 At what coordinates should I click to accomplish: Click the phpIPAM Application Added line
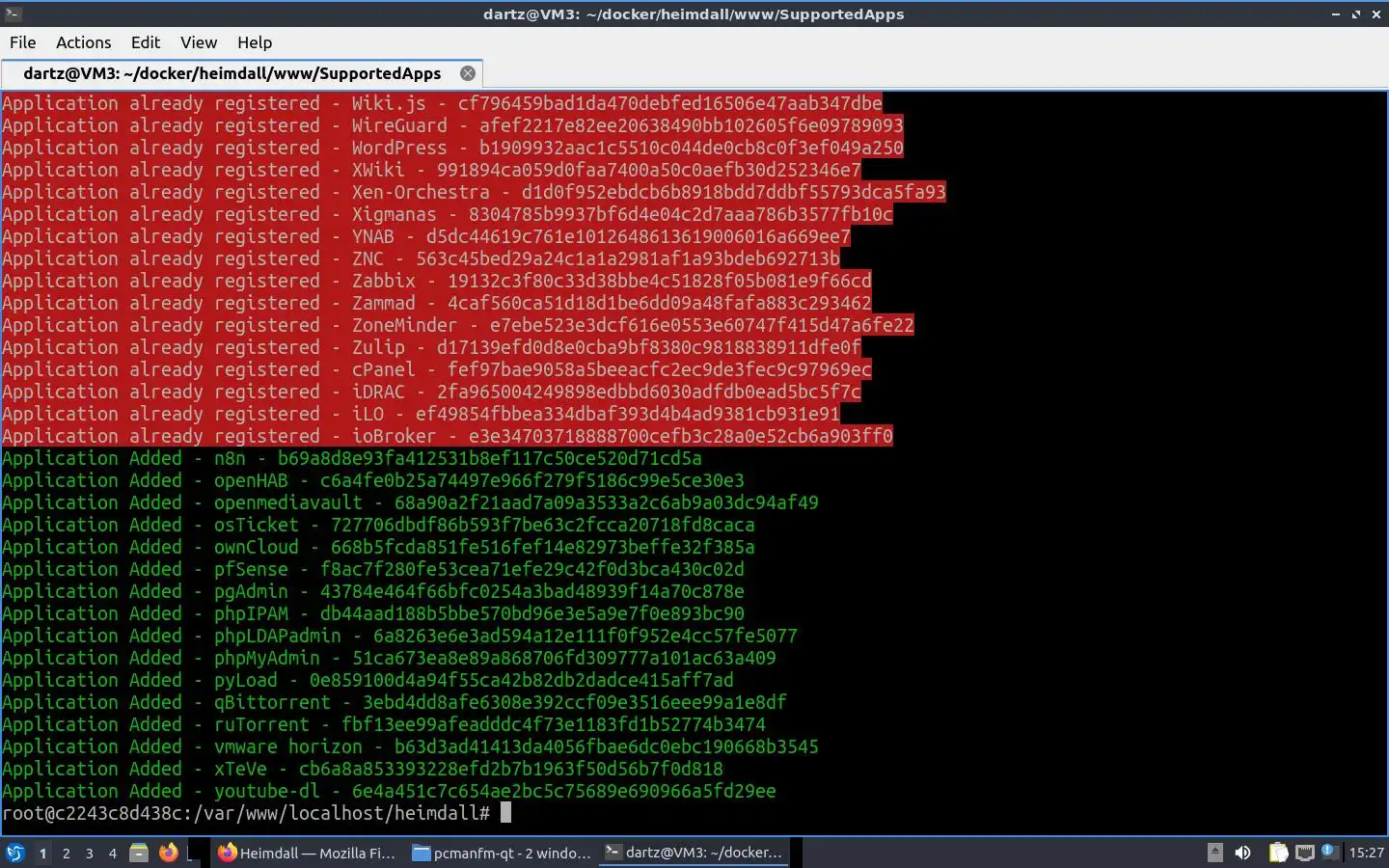pyautogui.click(x=373, y=613)
